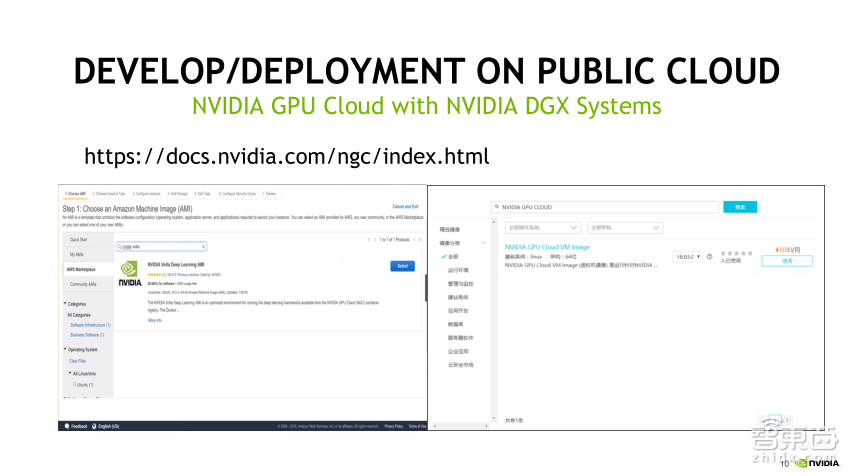
Task: Click the NVIDIA GPU CLOUD search field
Action: coord(605,207)
